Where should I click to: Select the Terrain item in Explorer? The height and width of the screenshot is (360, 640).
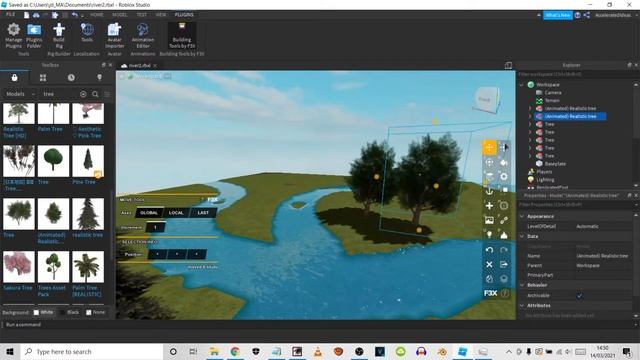(552, 100)
